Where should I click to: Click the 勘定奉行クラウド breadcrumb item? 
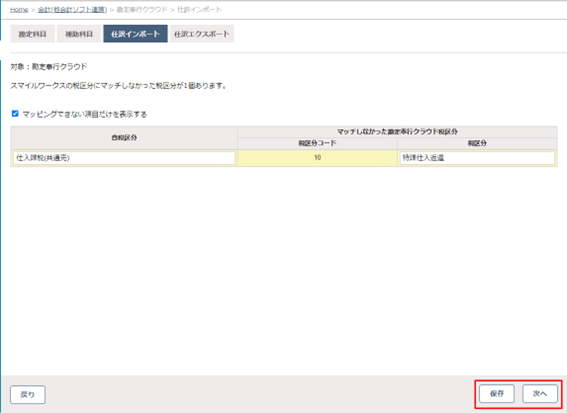tap(142, 10)
